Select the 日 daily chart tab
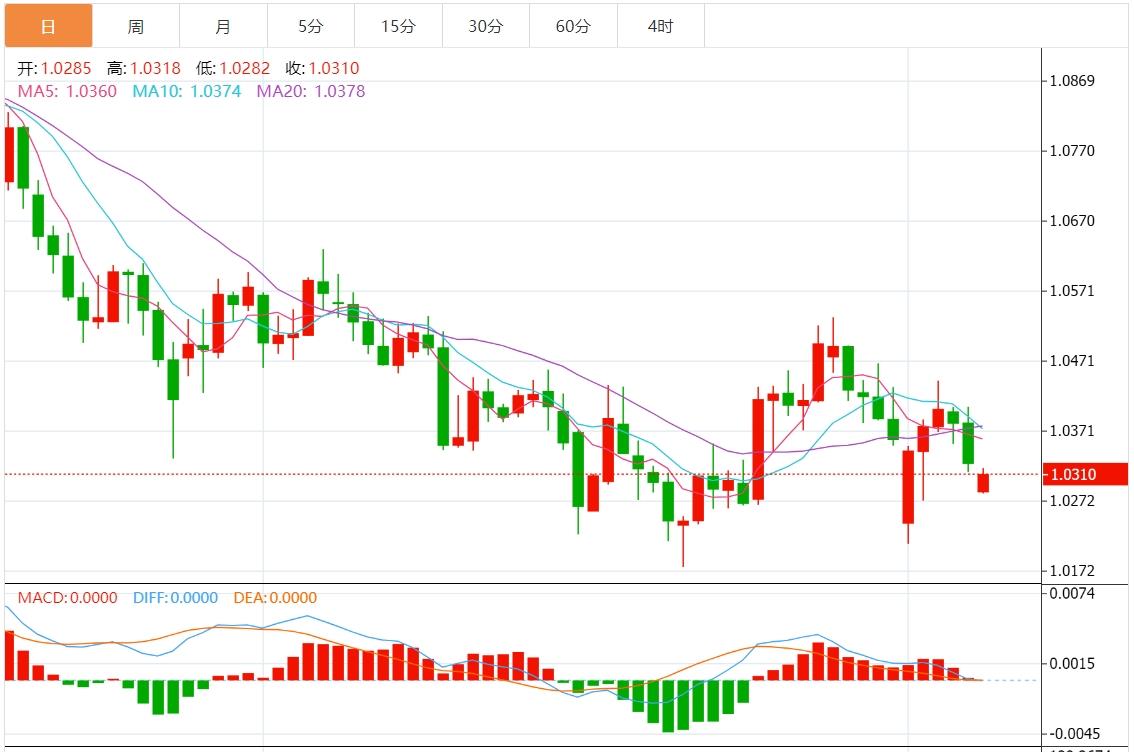The image size is (1134, 752). (x=48, y=26)
